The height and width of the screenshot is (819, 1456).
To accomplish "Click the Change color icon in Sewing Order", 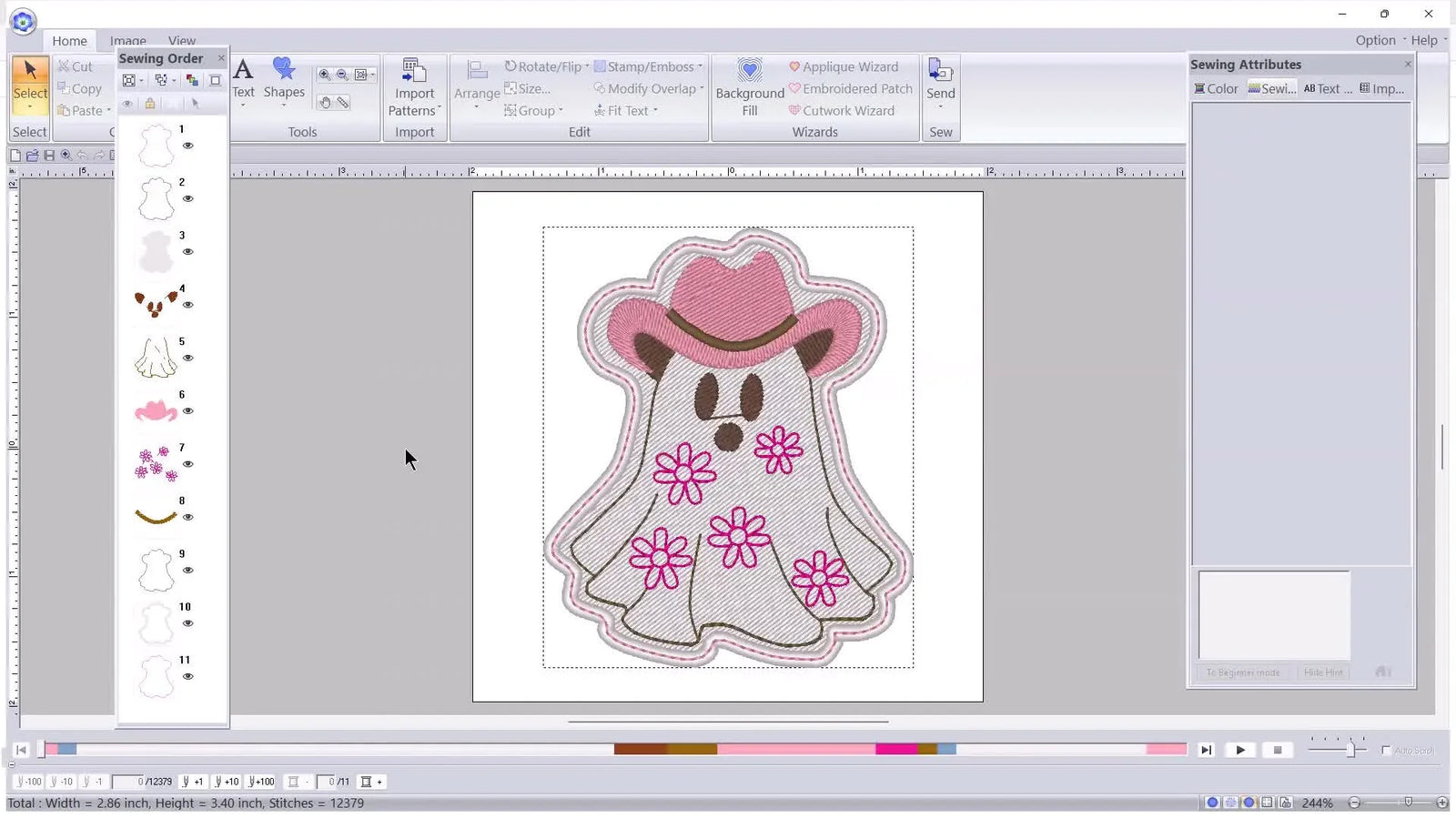I will (x=192, y=80).
